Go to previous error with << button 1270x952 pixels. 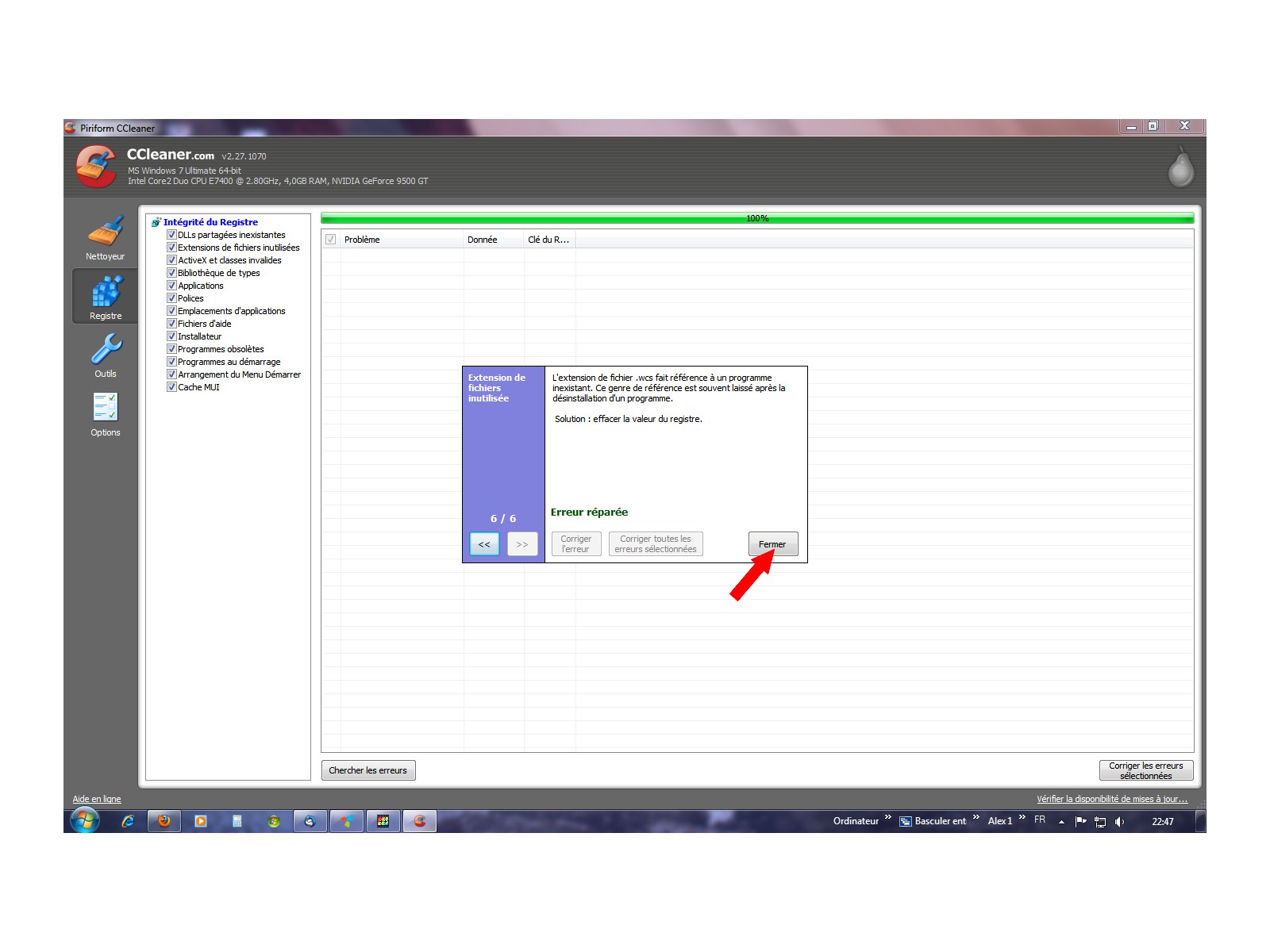484,544
